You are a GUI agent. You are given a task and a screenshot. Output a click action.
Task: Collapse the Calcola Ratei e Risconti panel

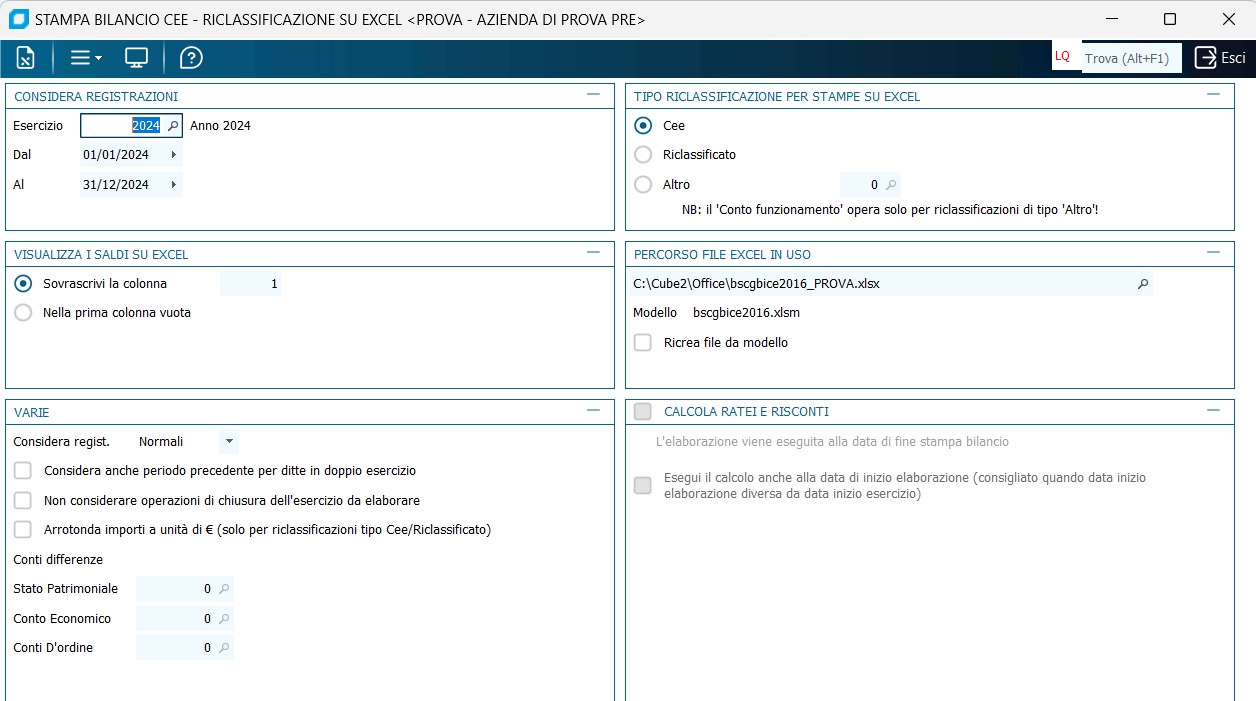tap(1214, 410)
